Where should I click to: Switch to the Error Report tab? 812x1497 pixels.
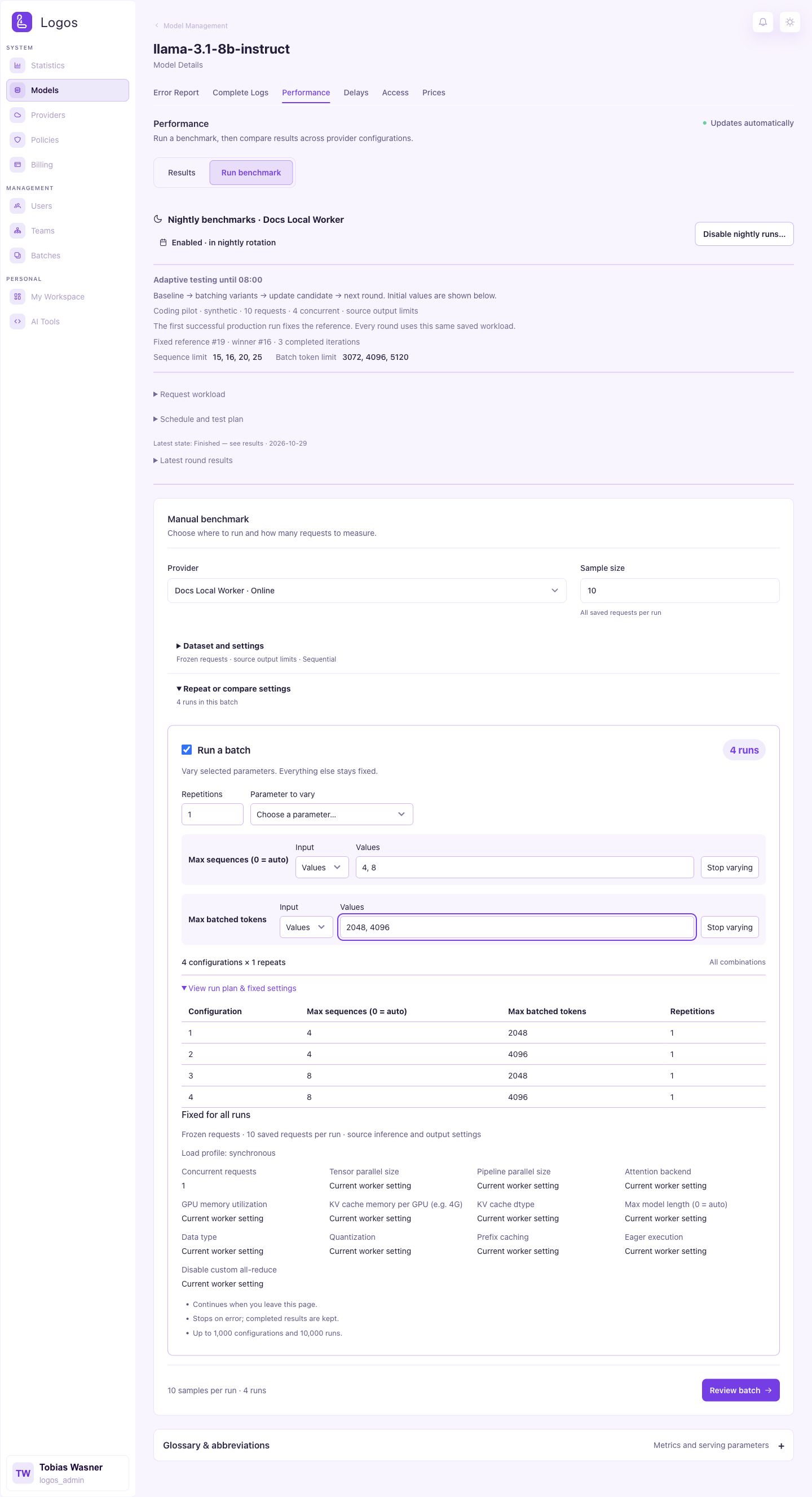[176, 93]
